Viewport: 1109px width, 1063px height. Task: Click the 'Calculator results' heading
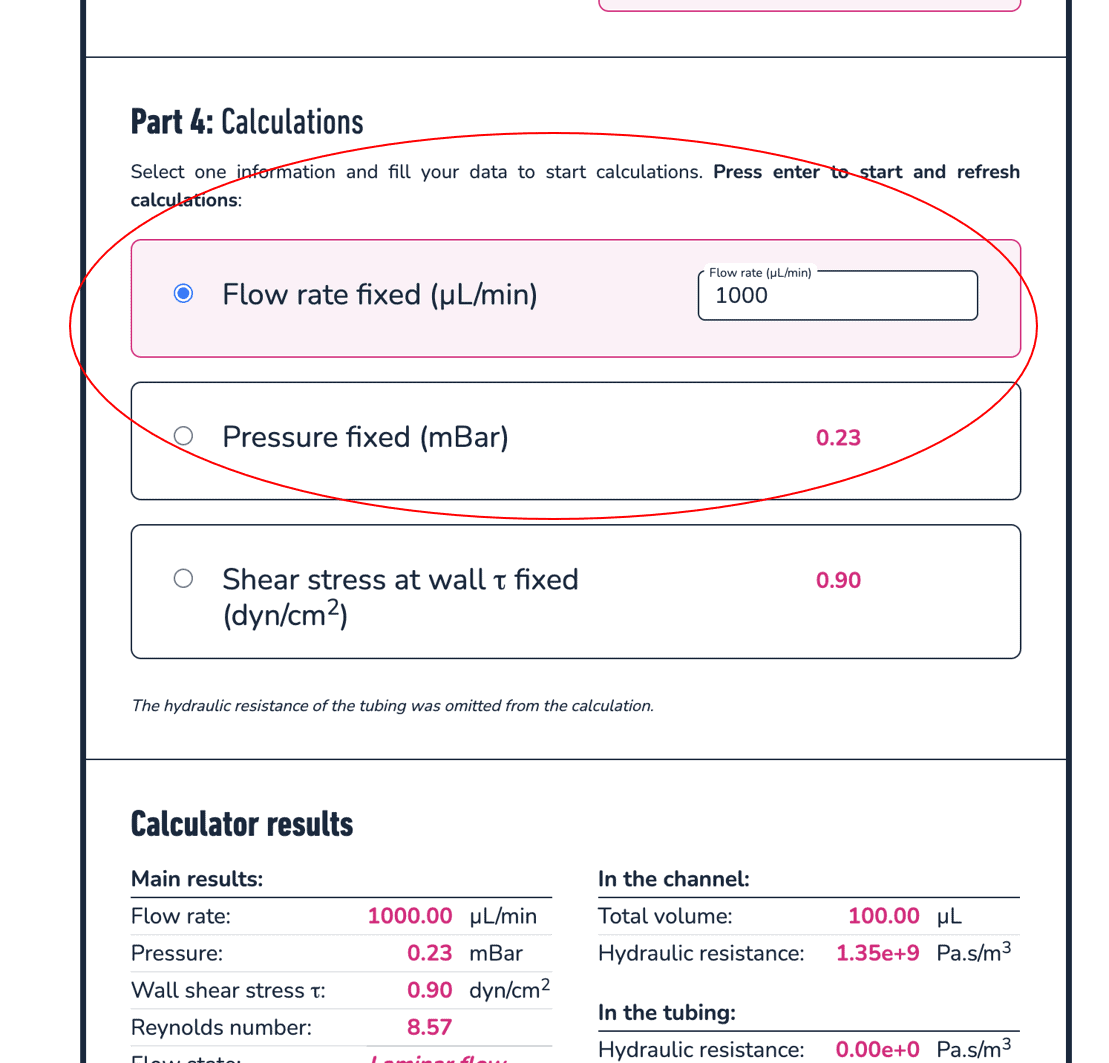242,824
